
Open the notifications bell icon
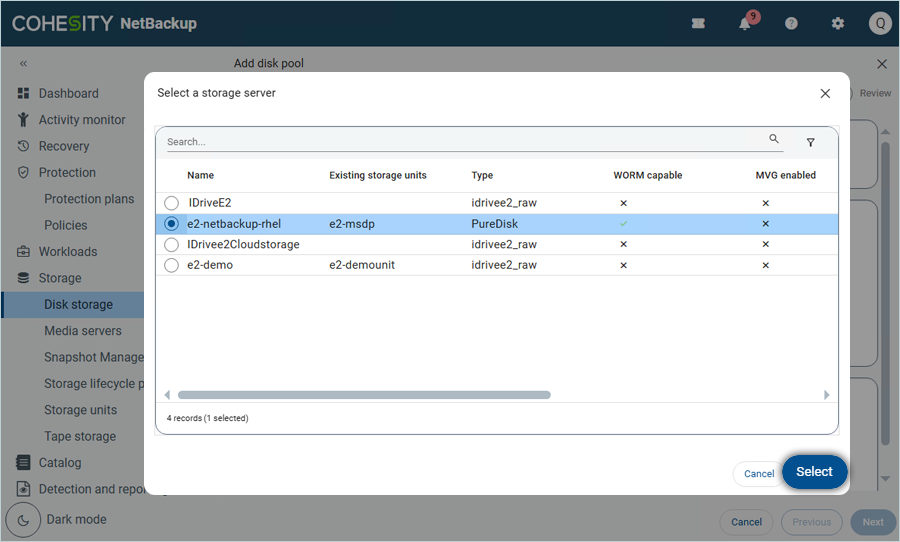pyautogui.click(x=745, y=24)
